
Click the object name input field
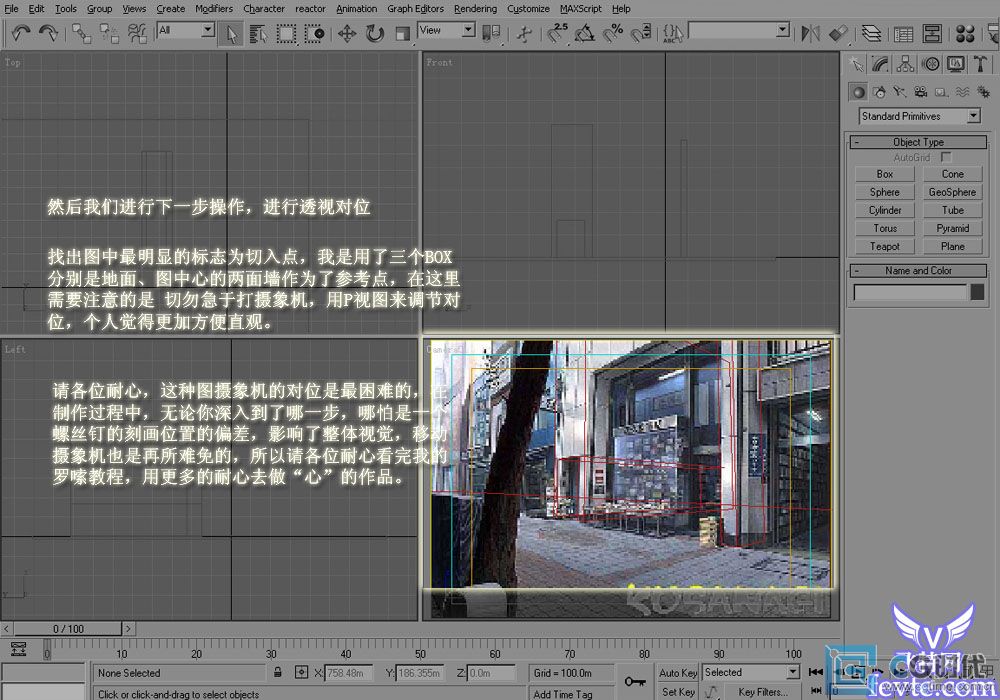[x=910, y=292]
